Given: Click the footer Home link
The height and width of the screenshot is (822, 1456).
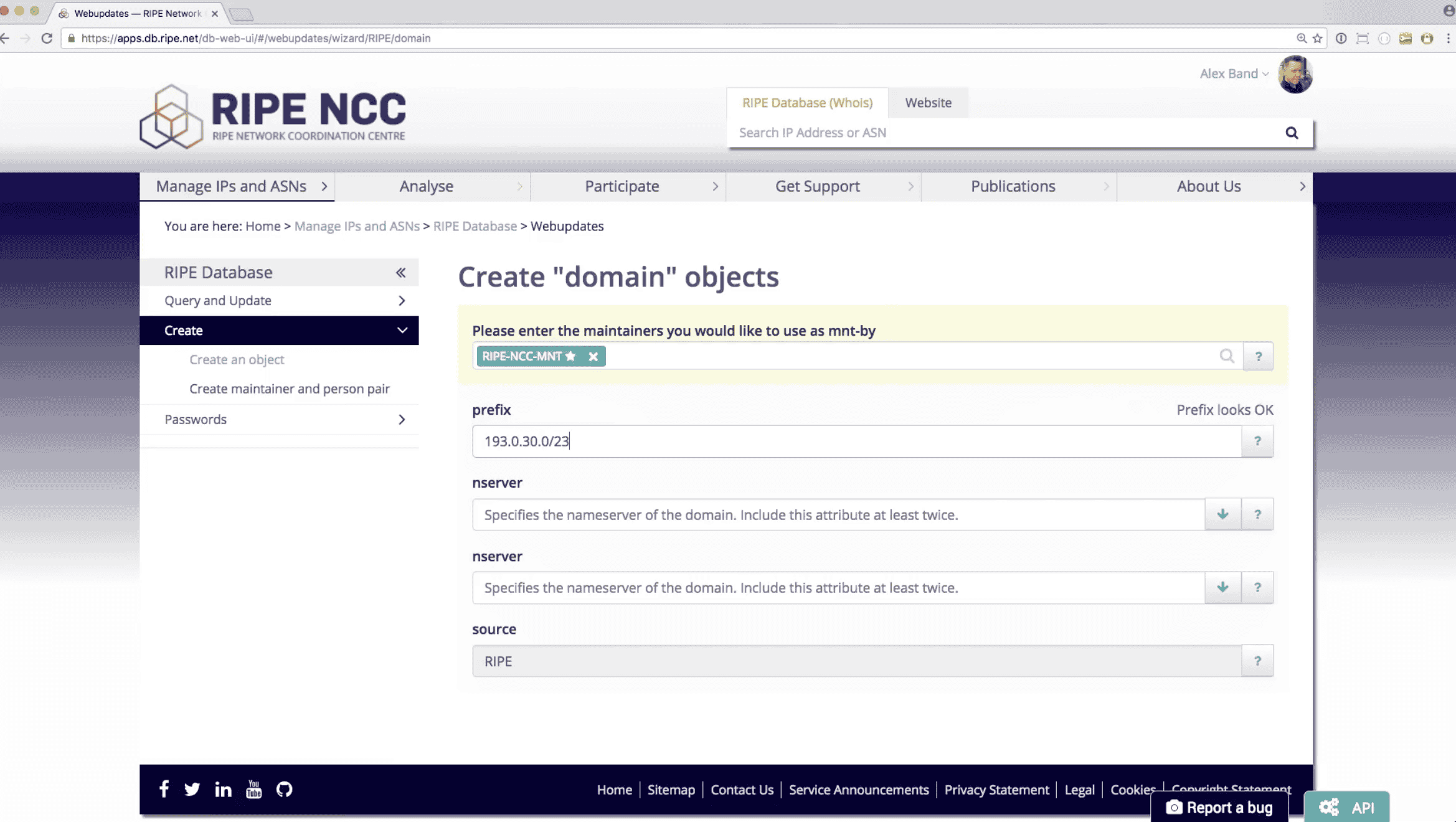Looking at the screenshot, I should tap(614, 790).
